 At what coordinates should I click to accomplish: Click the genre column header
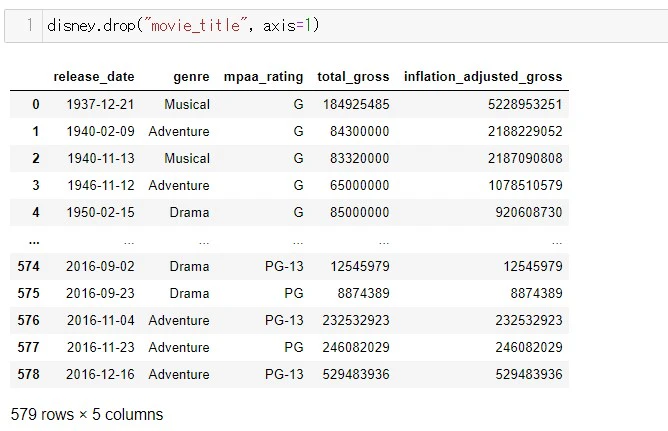[x=191, y=77]
